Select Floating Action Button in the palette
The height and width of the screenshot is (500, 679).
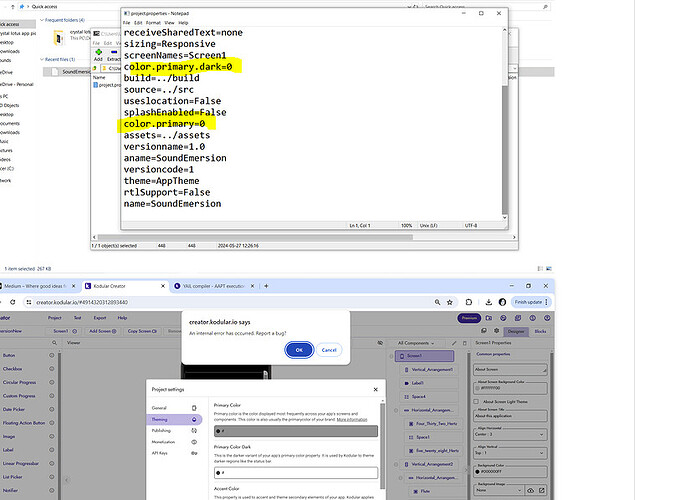click(24, 423)
